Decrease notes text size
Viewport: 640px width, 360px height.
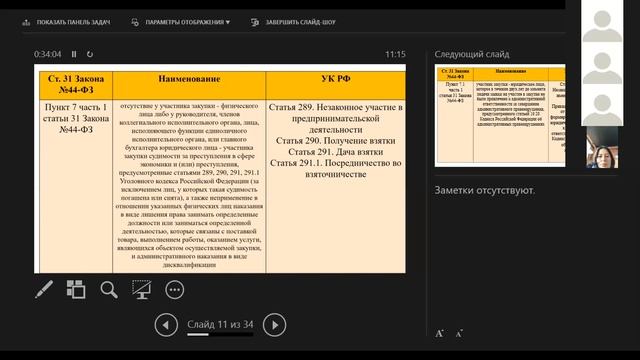(x=459, y=333)
